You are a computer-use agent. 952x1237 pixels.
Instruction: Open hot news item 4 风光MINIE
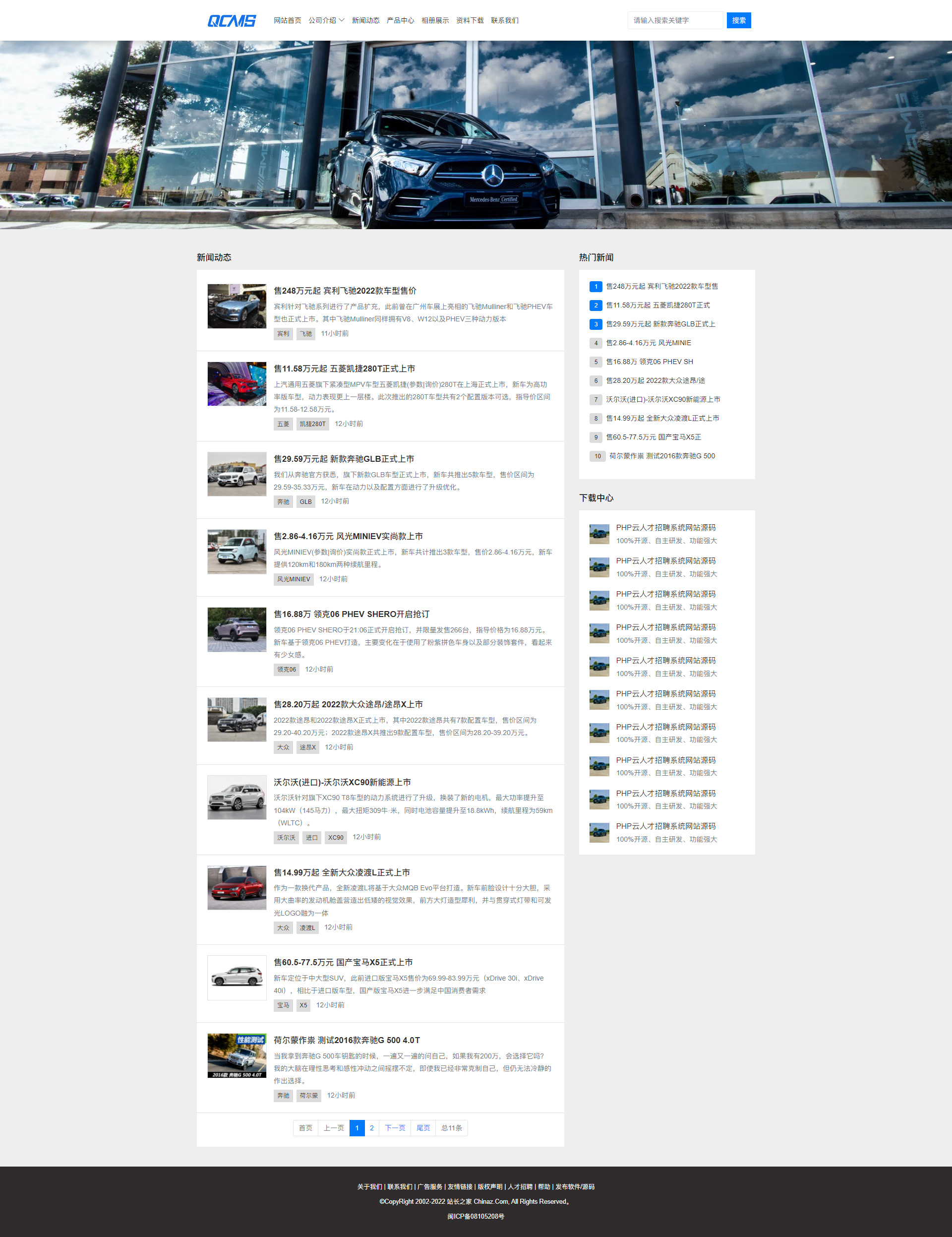(x=649, y=343)
